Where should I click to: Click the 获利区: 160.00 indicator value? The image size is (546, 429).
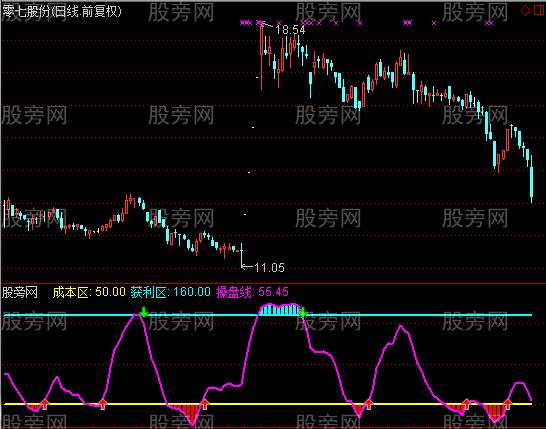171,292
